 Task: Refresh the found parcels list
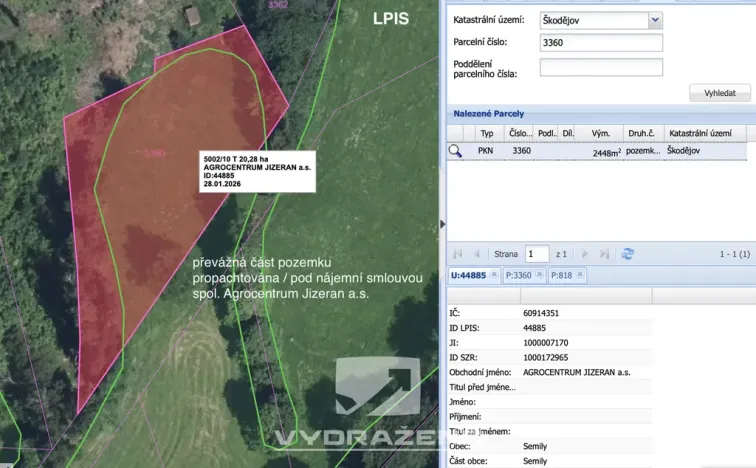click(x=627, y=254)
